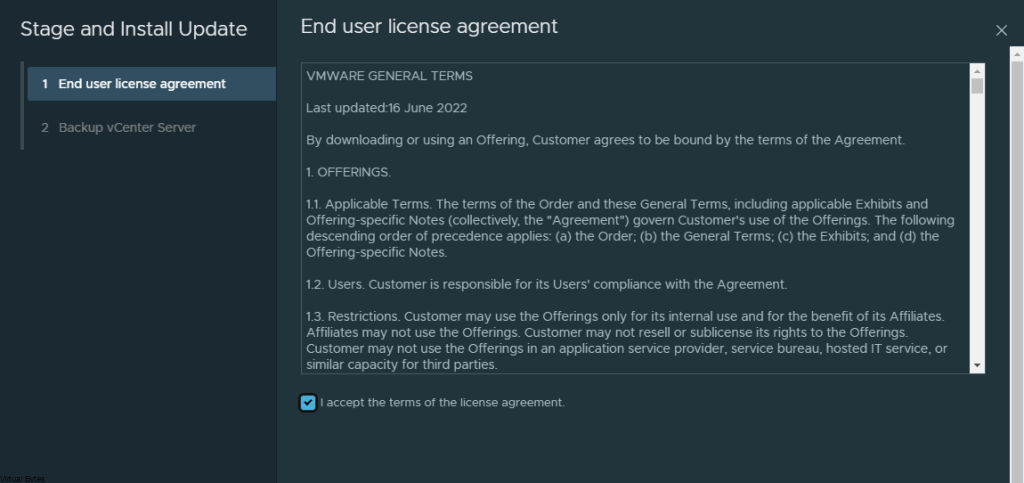1024x483 pixels.
Task: Click the End user license agreement page heading
Action: click(x=429, y=27)
